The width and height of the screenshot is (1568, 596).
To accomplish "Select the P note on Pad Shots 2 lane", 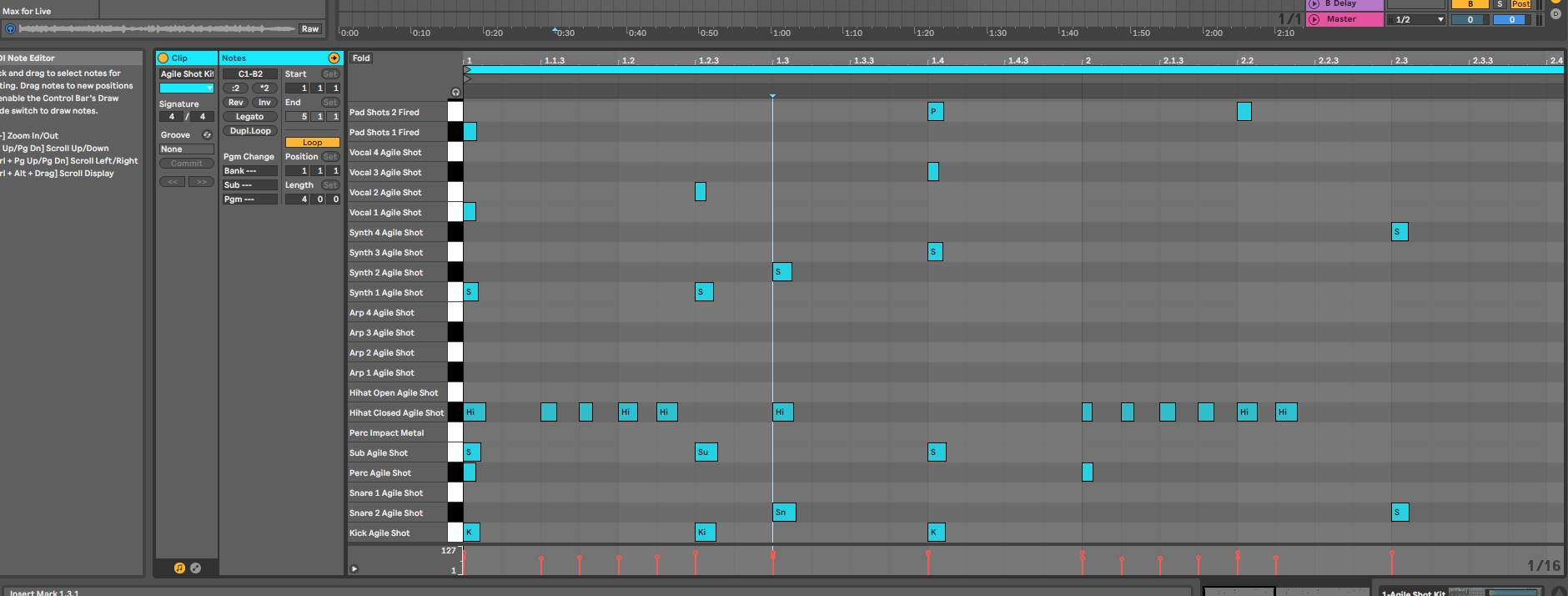I will tap(935, 112).
